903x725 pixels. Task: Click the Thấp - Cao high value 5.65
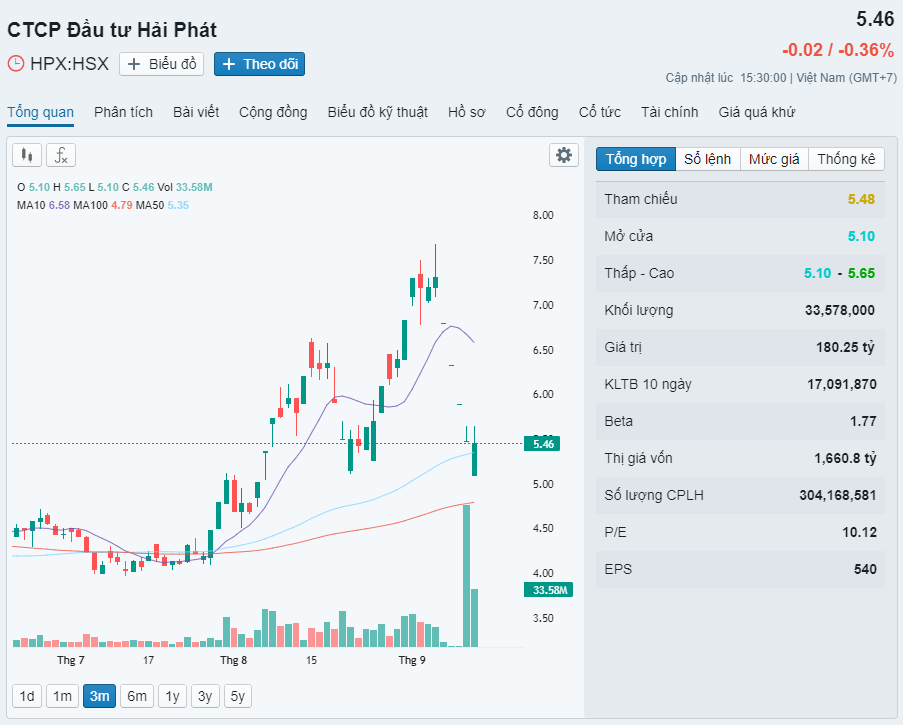click(x=861, y=273)
